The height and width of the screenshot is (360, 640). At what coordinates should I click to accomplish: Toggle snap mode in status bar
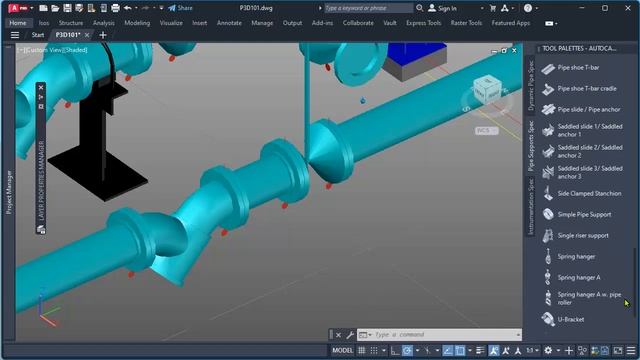pos(374,350)
